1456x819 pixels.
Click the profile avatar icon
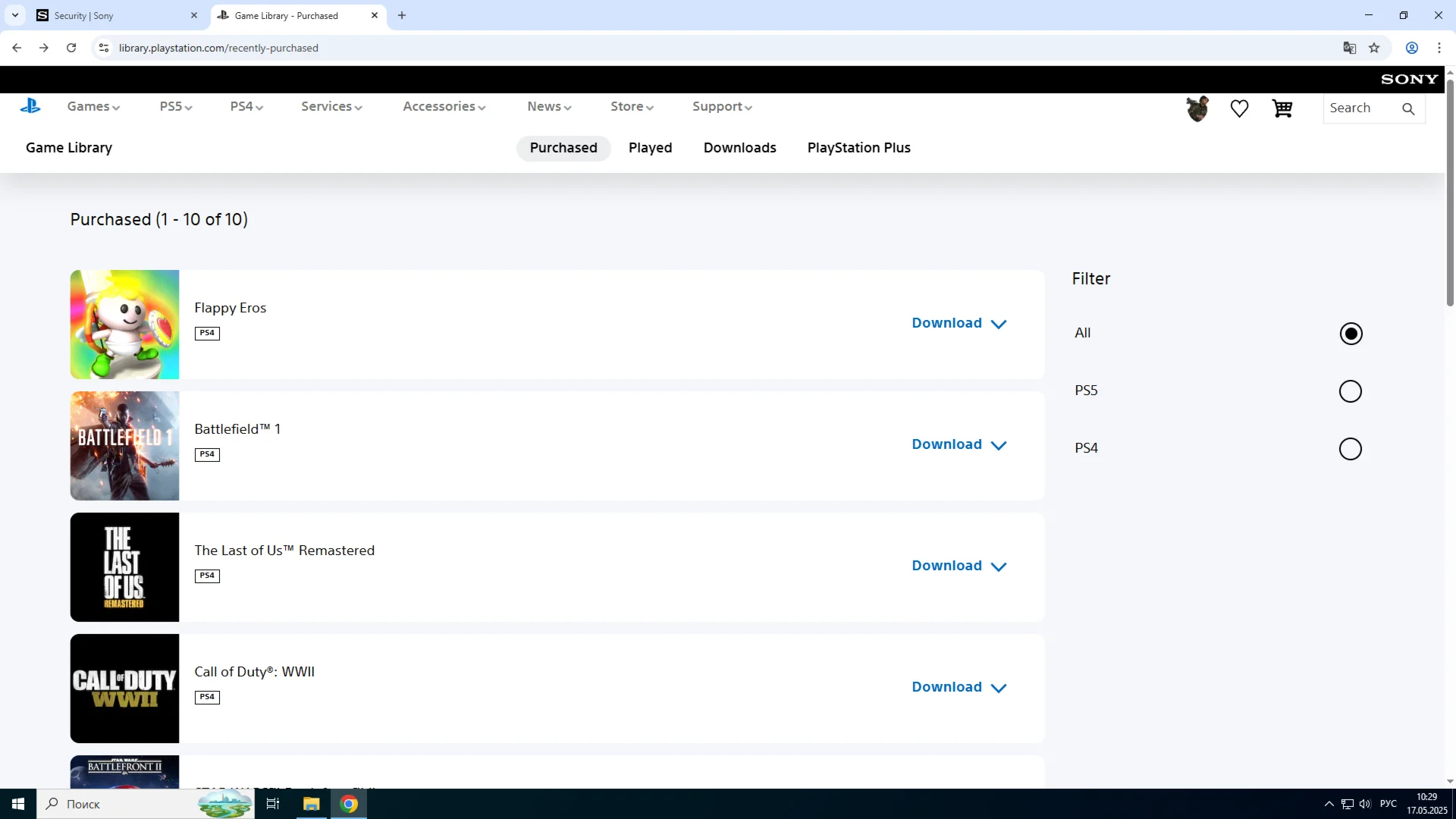[x=1197, y=108]
